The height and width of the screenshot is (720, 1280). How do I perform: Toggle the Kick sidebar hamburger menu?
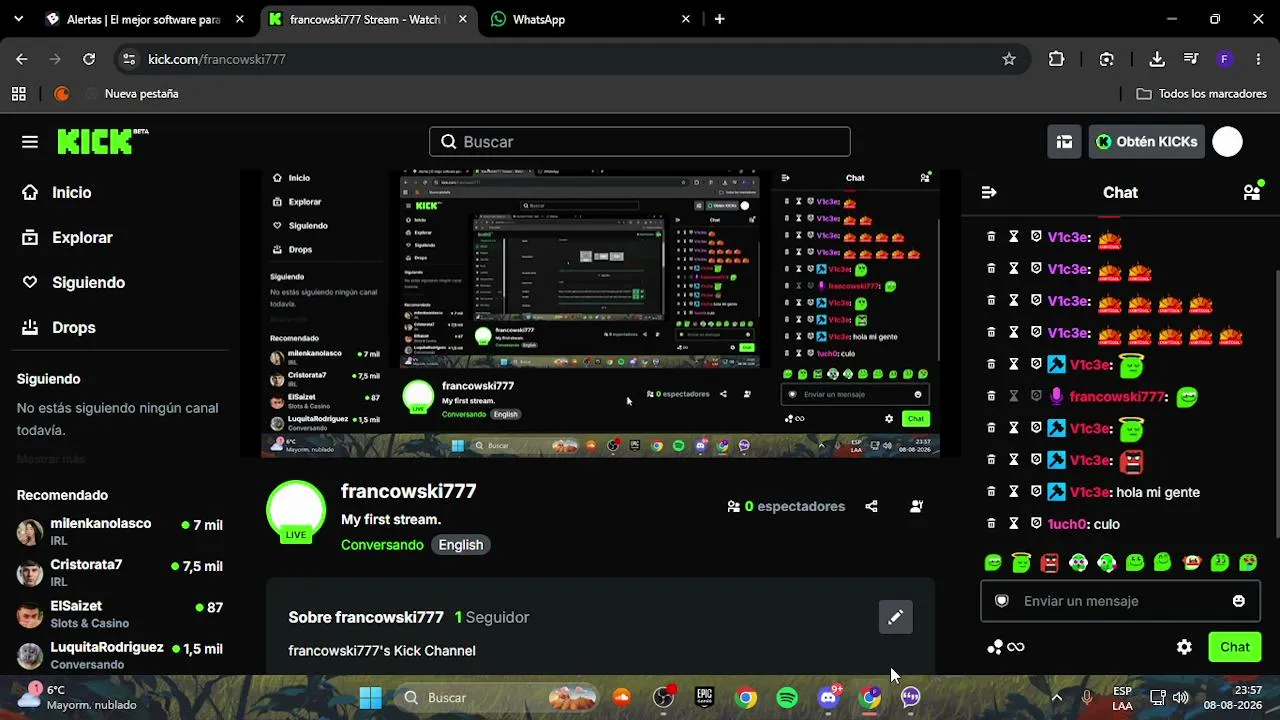pos(30,142)
